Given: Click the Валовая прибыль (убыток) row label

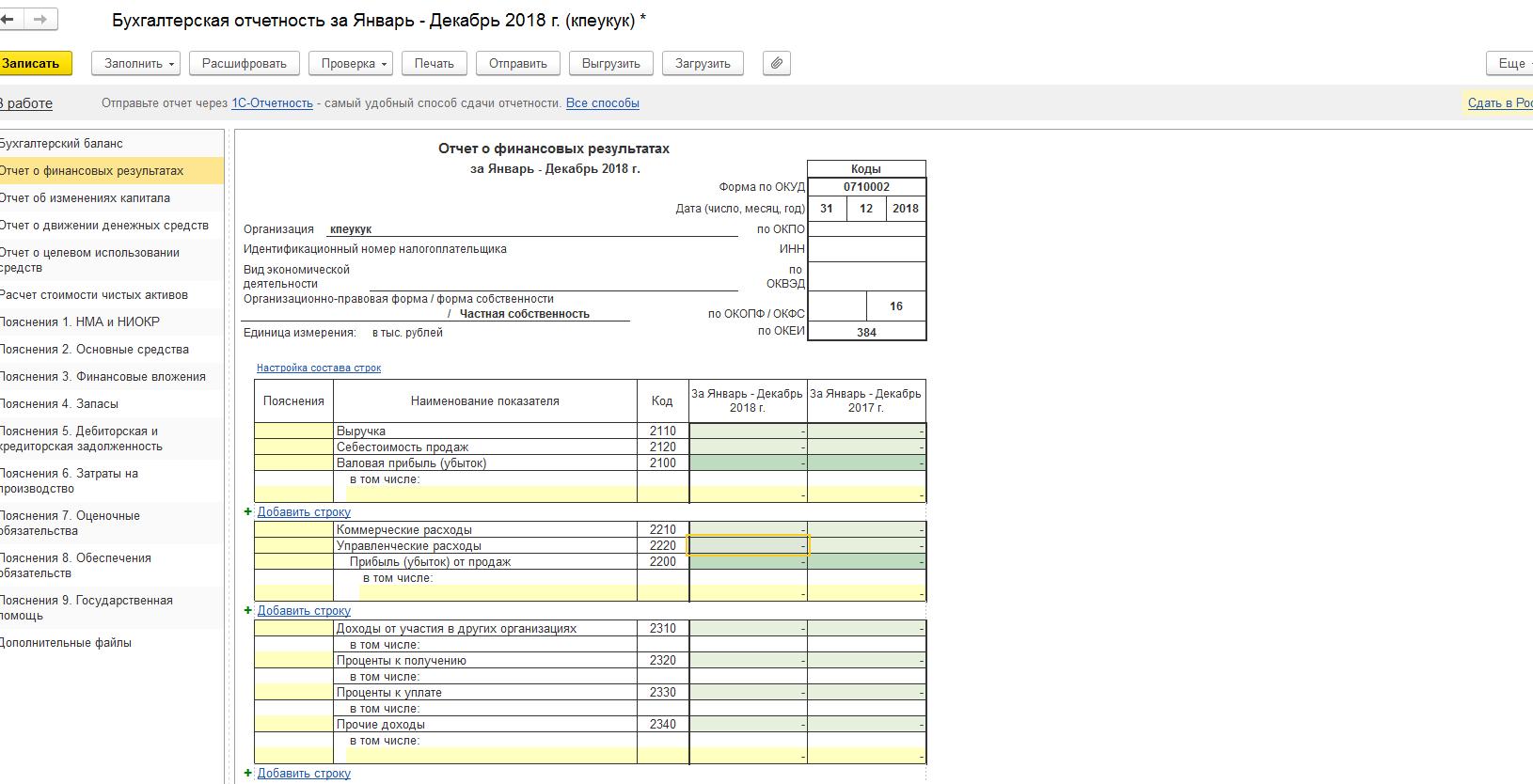Looking at the screenshot, I should point(412,463).
